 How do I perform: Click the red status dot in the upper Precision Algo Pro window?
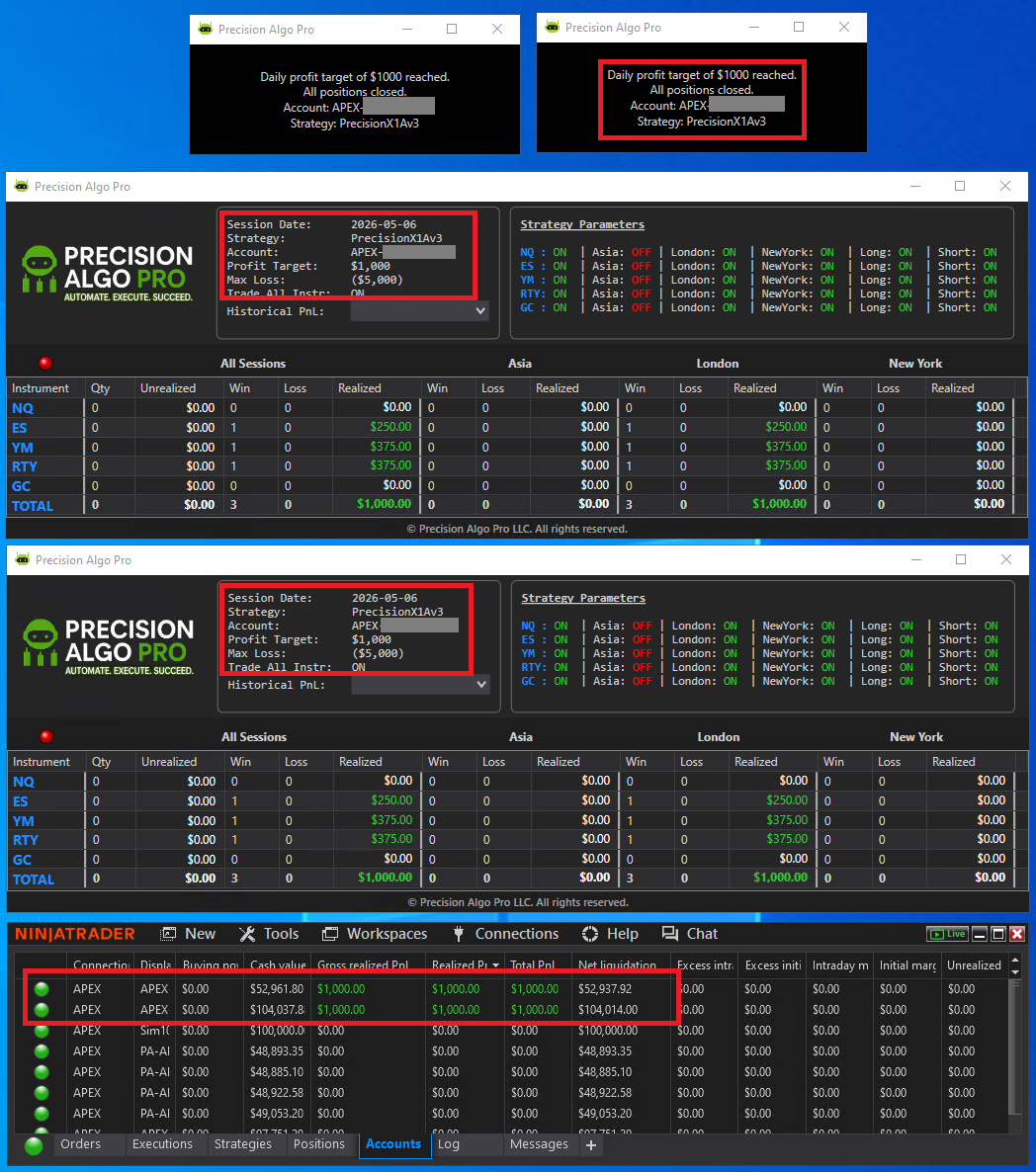(45, 364)
